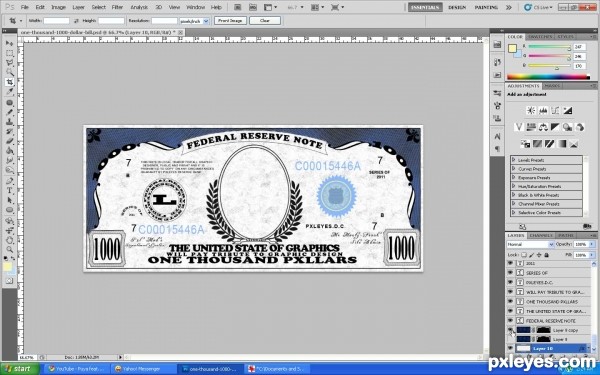Add a Levels adjustment icon
This screenshot has width=600, height=375.
point(543,111)
